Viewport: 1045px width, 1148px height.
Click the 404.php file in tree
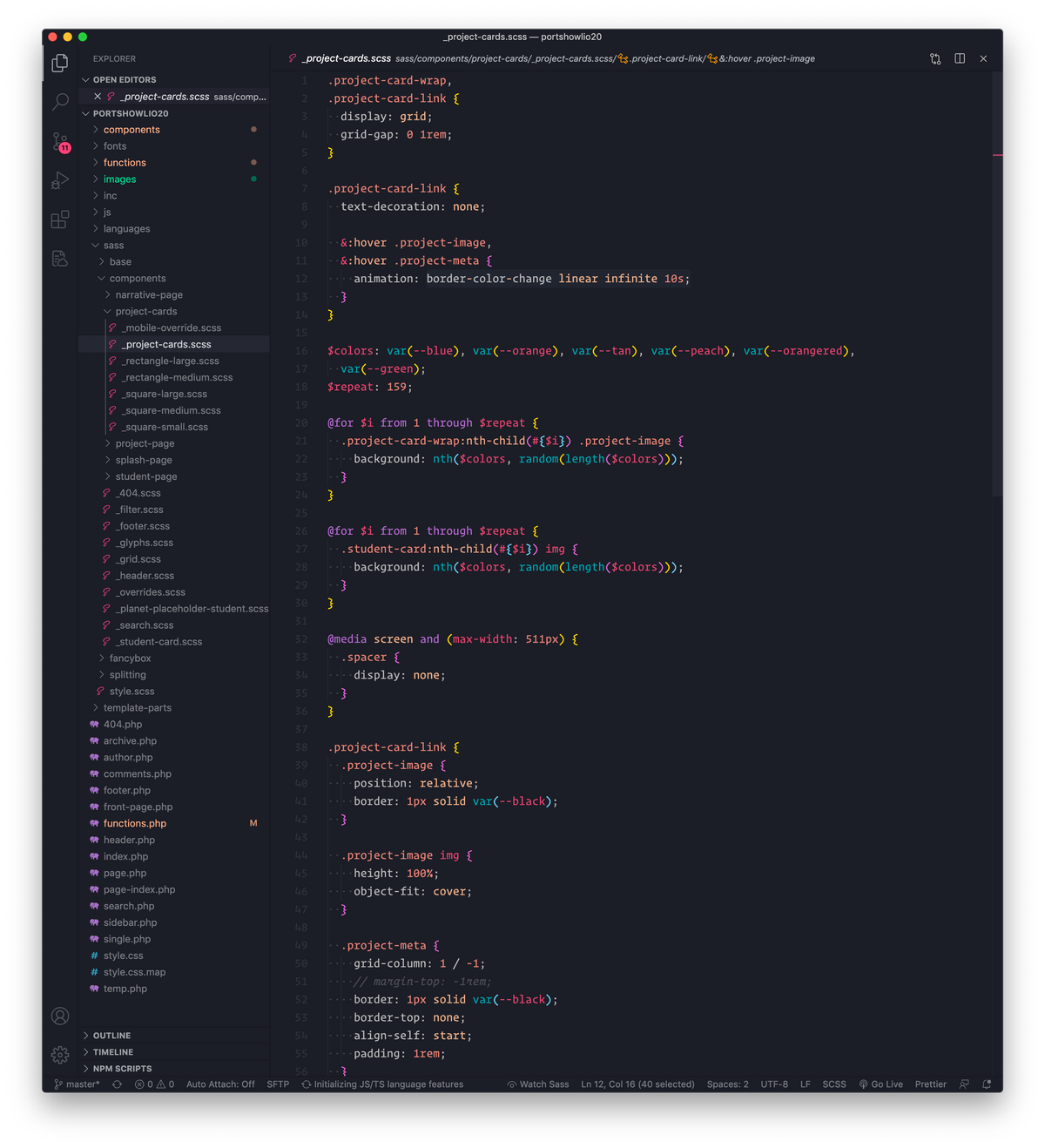click(174, 725)
